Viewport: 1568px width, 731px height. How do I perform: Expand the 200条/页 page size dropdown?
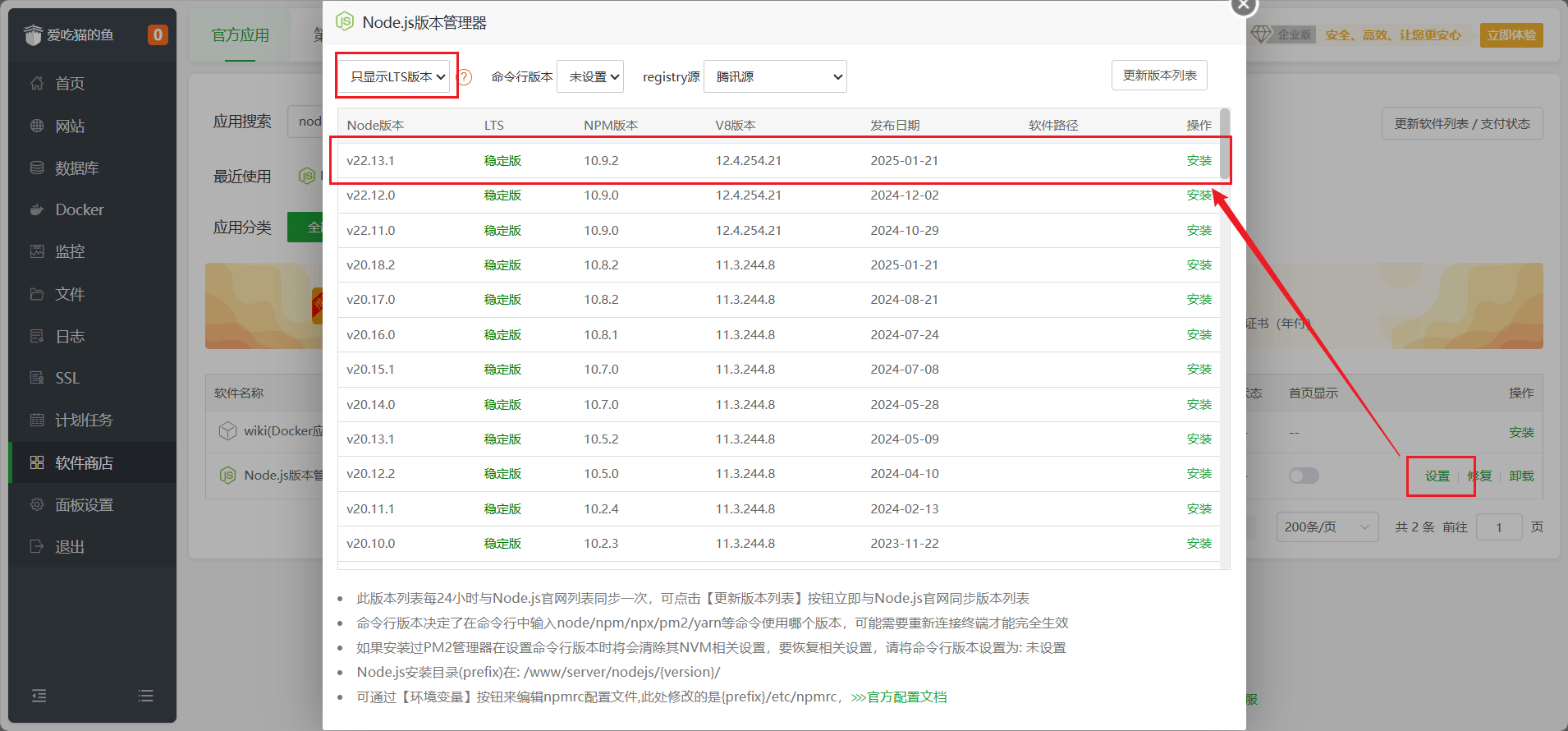1326,526
